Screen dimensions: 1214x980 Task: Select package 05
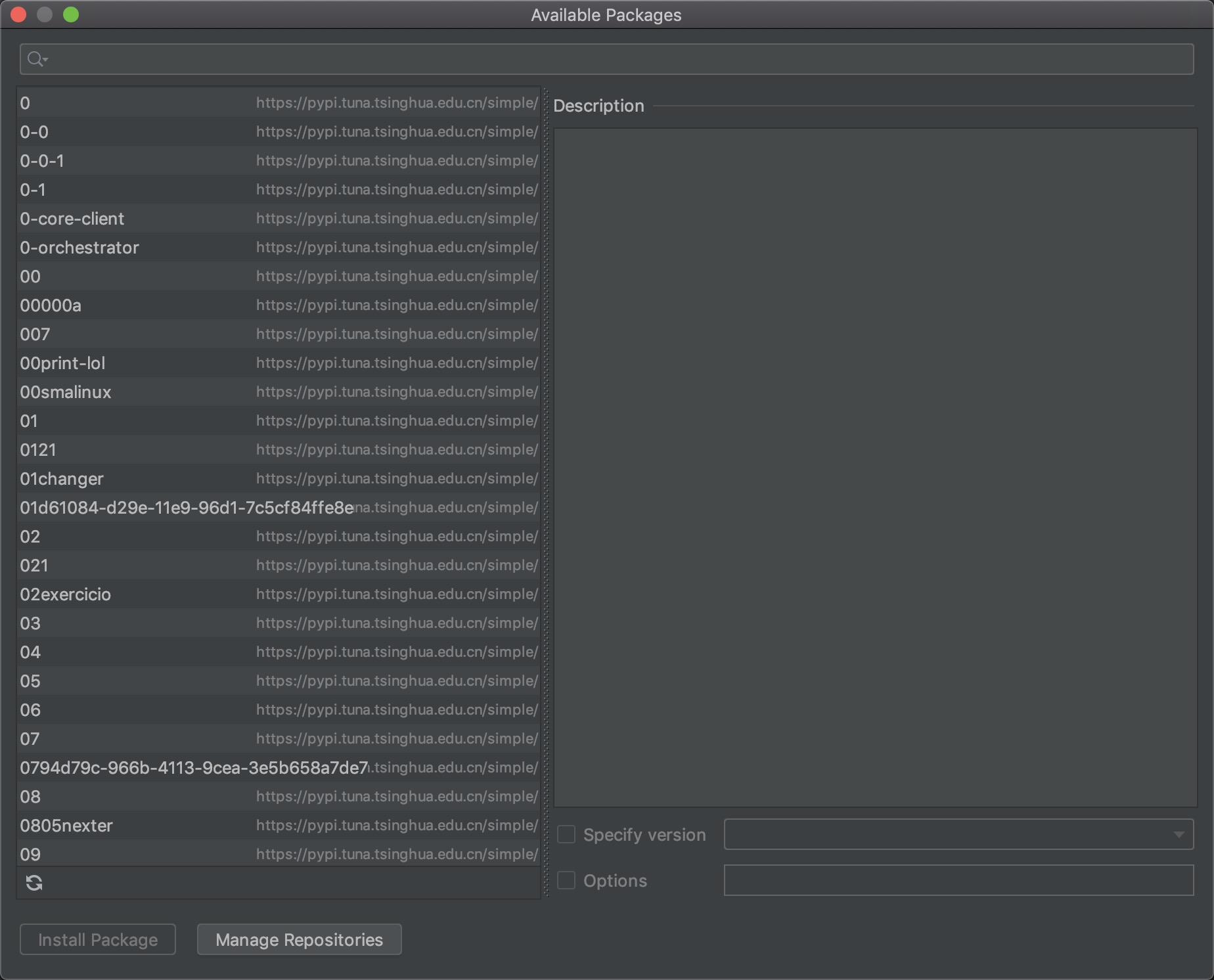pyautogui.click(x=279, y=680)
